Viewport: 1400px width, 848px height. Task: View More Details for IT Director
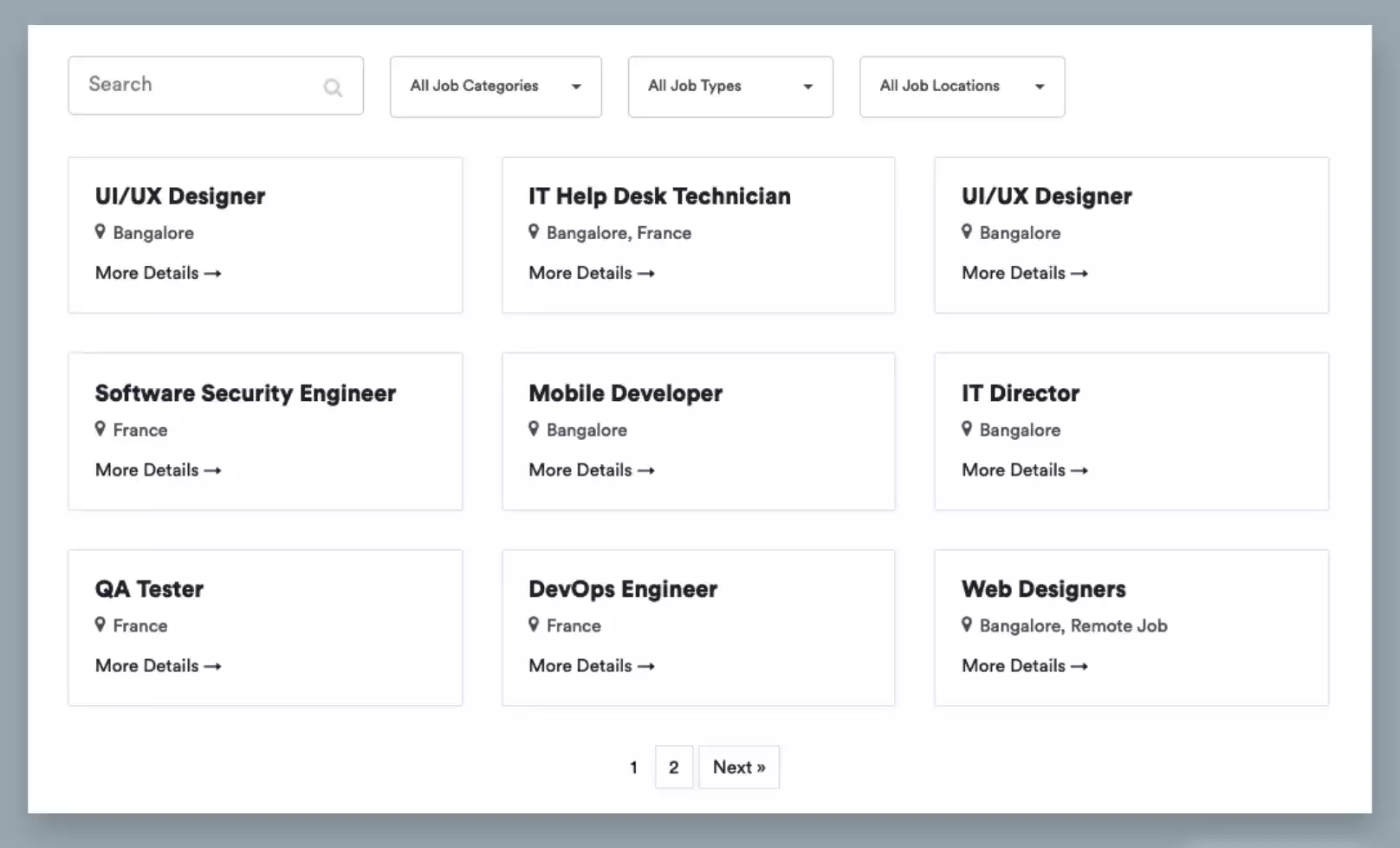point(1025,469)
